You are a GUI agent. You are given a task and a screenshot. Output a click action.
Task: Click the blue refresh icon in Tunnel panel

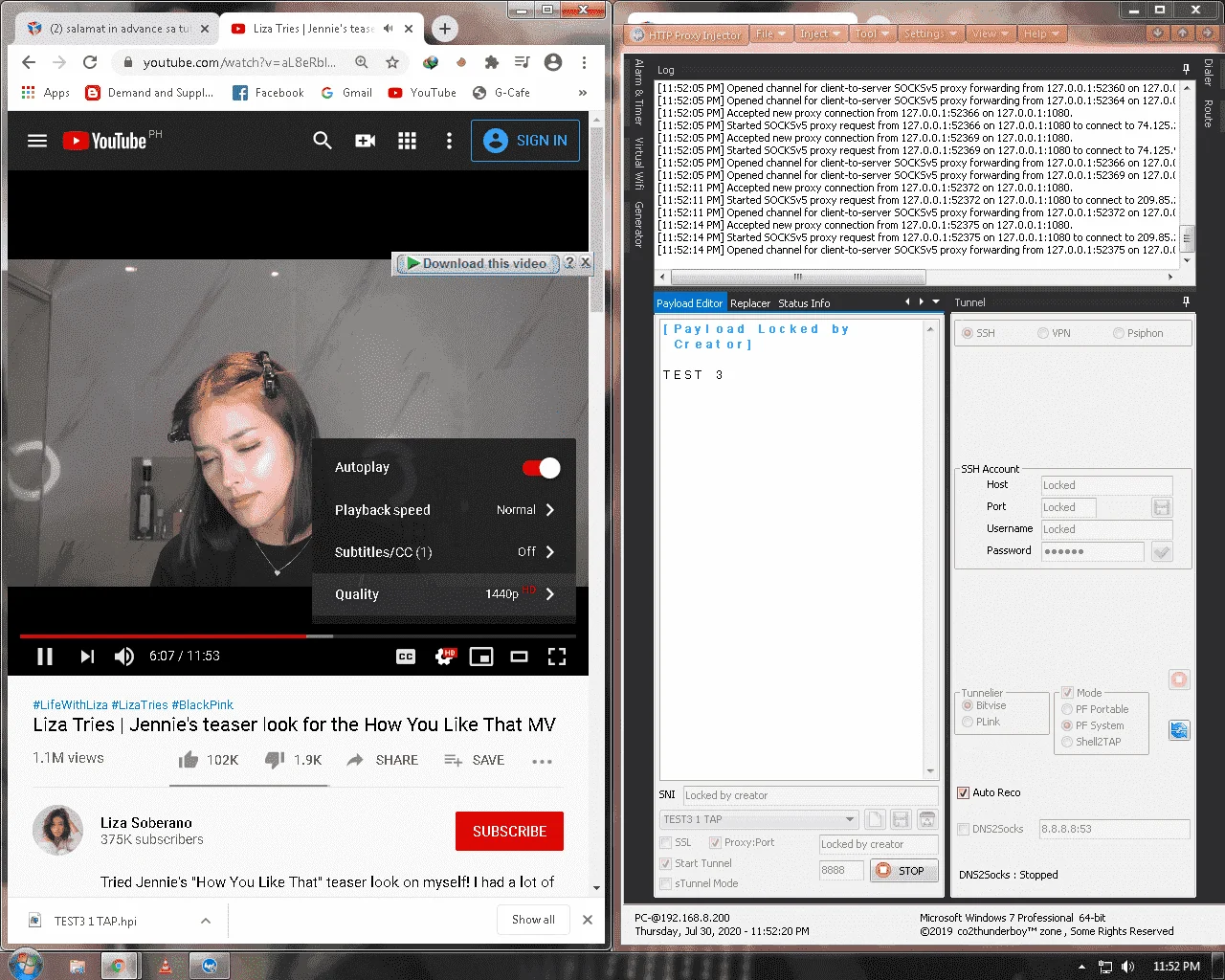1179,730
